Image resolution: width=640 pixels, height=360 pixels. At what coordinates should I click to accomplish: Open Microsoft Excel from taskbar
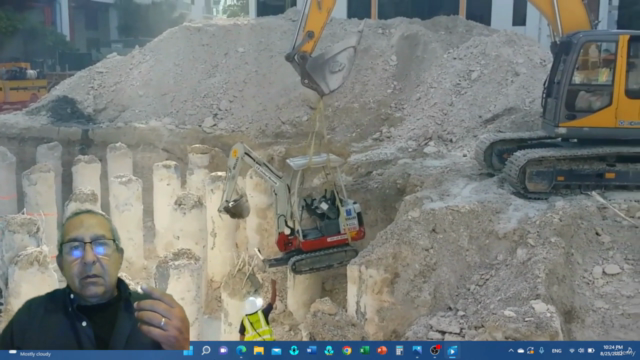pyautogui.click(x=364, y=351)
